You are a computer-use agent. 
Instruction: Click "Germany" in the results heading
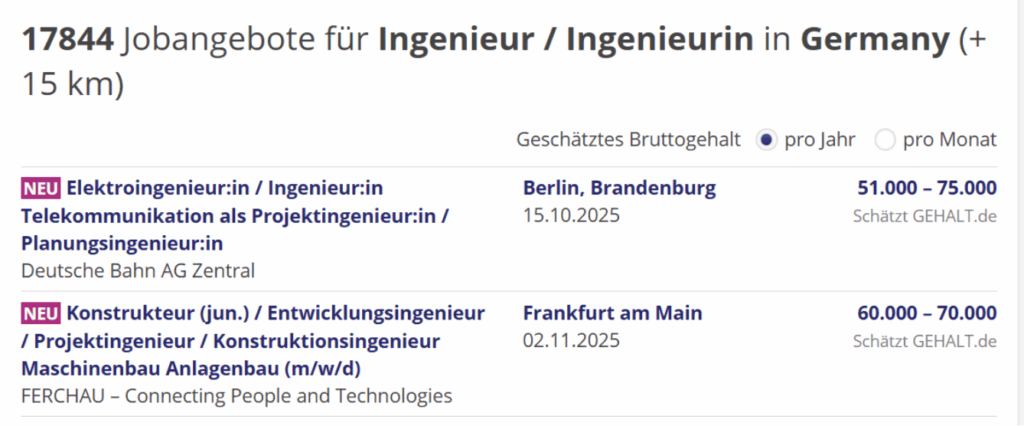[875, 40]
